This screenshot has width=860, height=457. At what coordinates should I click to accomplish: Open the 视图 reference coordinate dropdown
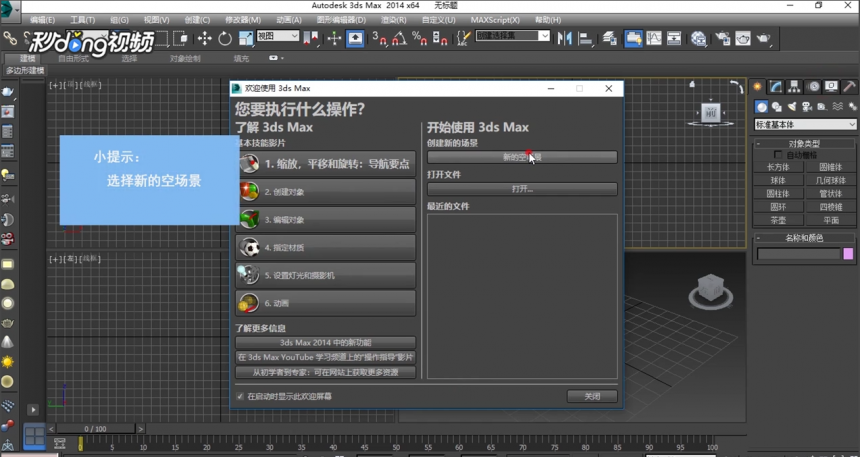(x=278, y=36)
